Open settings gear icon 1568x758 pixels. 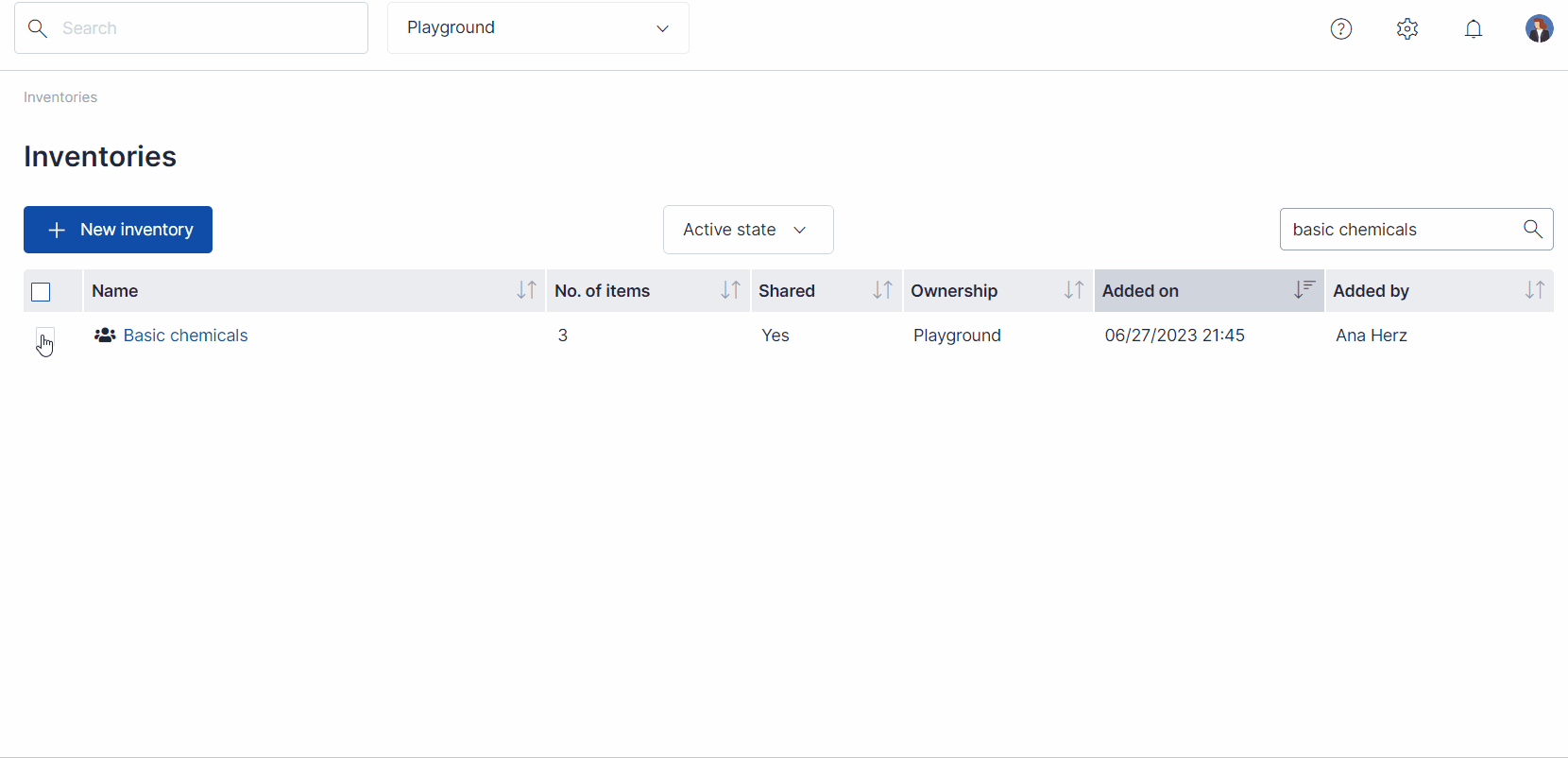coord(1406,28)
